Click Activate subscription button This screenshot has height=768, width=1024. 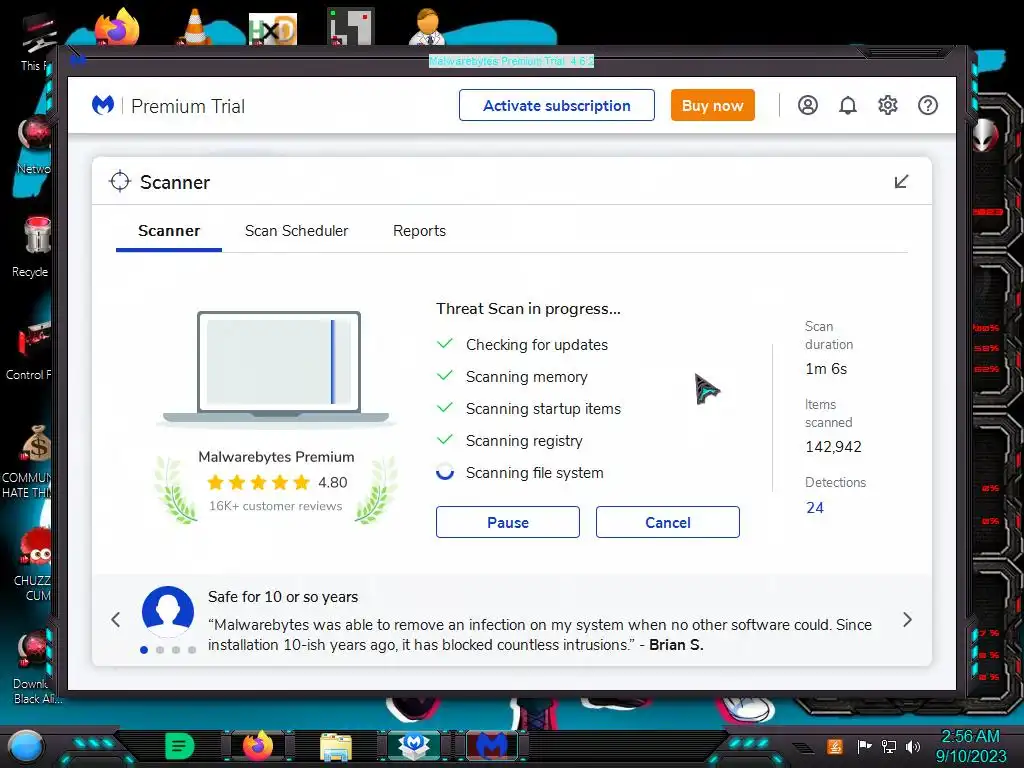point(556,105)
